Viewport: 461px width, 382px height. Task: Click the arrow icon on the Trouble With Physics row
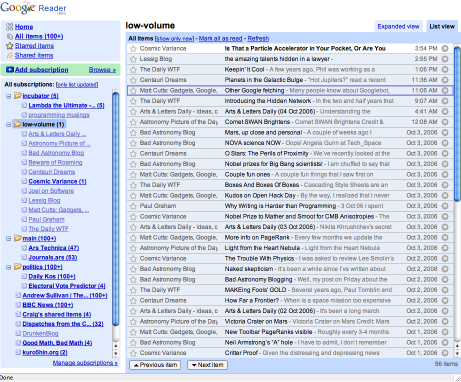click(445, 258)
